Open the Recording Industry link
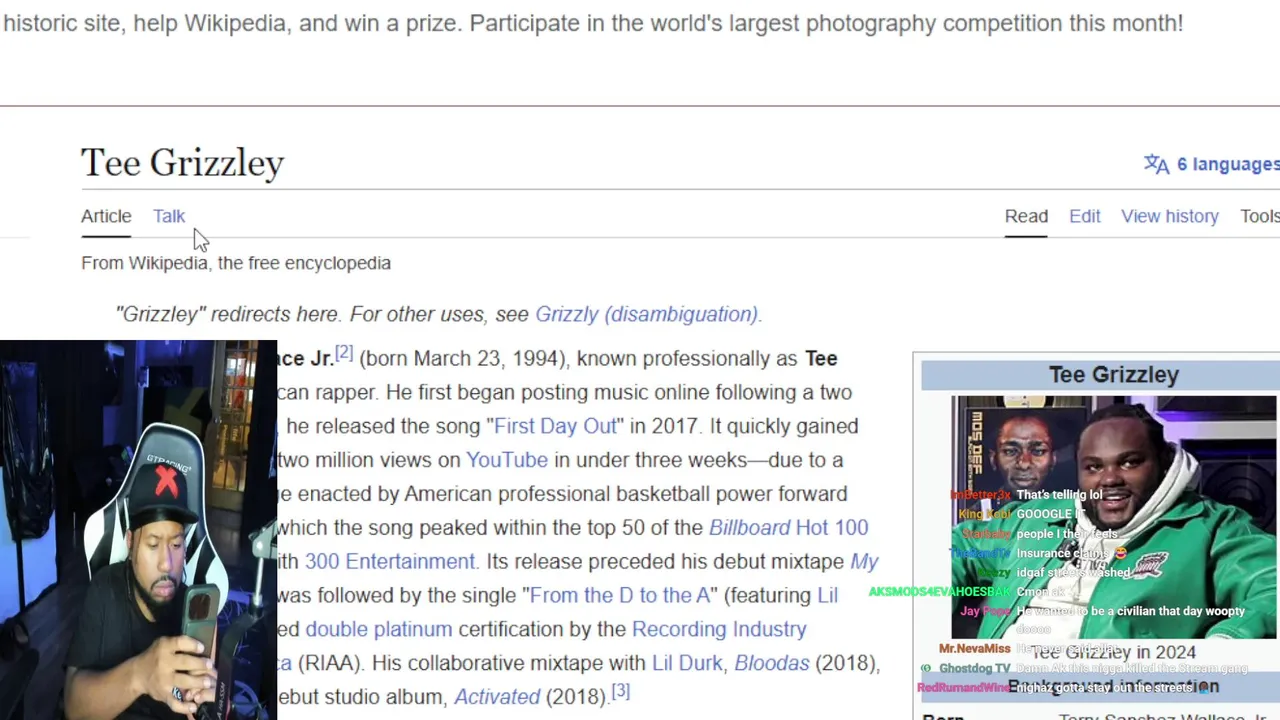The image size is (1280, 720). click(x=719, y=629)
